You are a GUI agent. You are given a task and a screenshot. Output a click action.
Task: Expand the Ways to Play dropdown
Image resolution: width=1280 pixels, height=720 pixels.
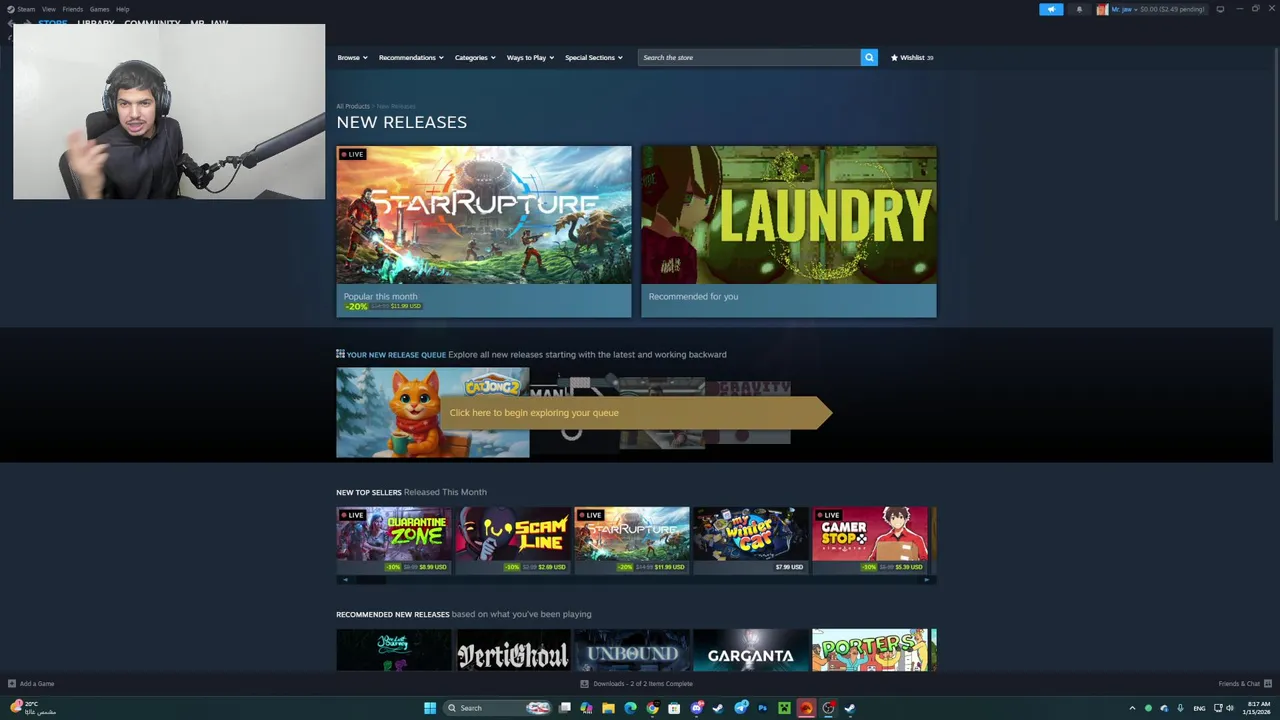[530, 57]
